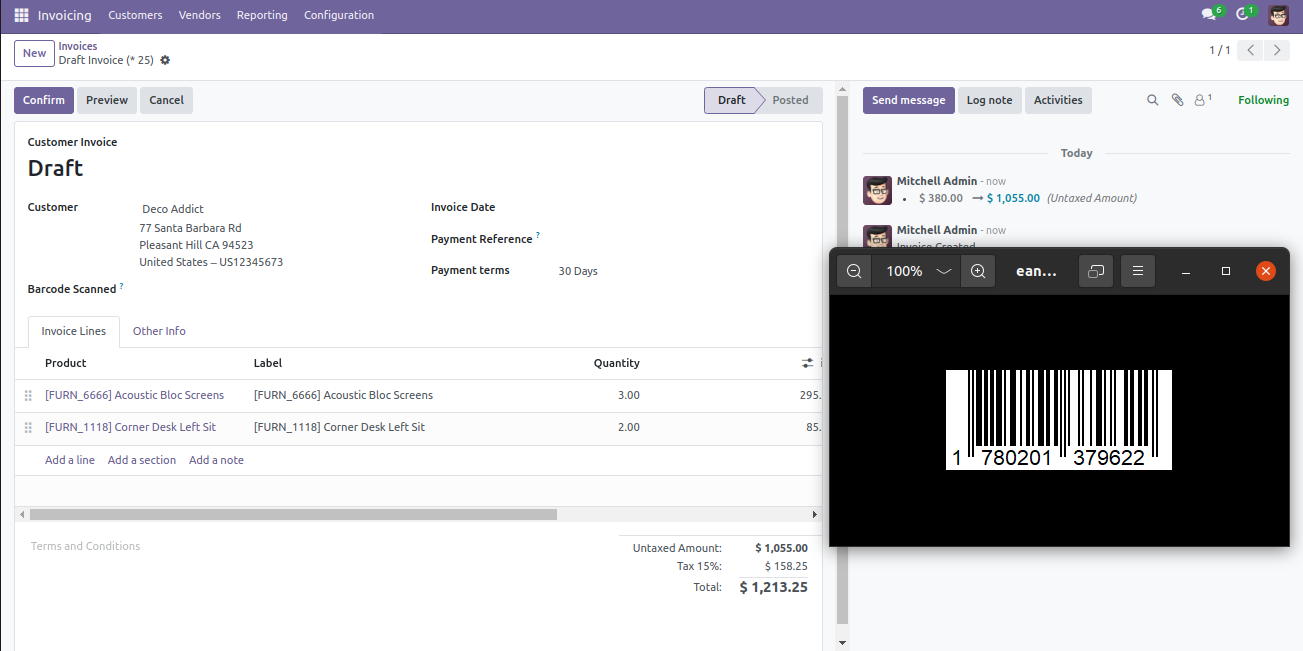The image size is (1303, 651).
Task: Sort by the Quantity column header
Action: coord(616,363)
